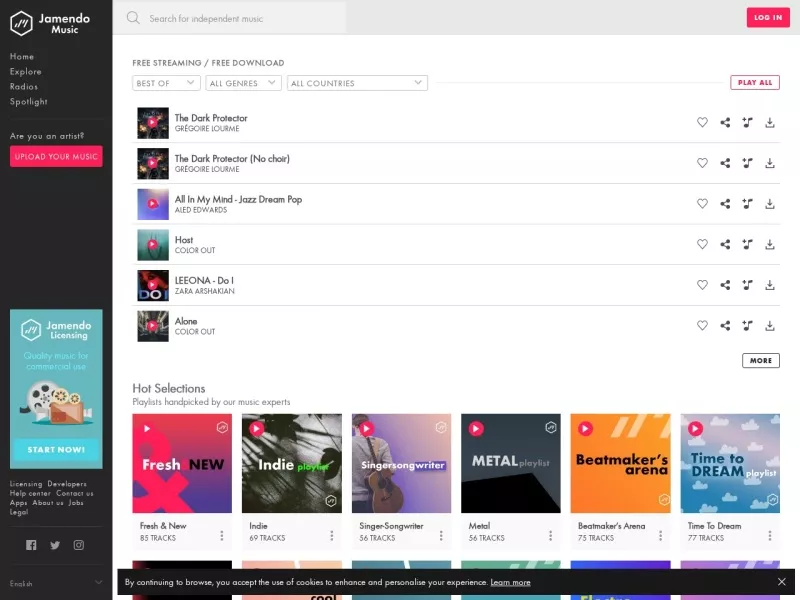
Task: Play All In My Mind thumbnail
Action: click(x=153, y=204)
